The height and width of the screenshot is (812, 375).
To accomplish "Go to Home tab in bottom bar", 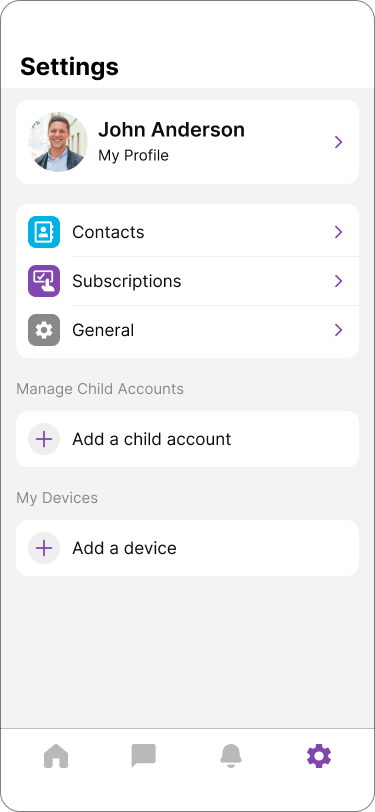I will coord(56,756).
